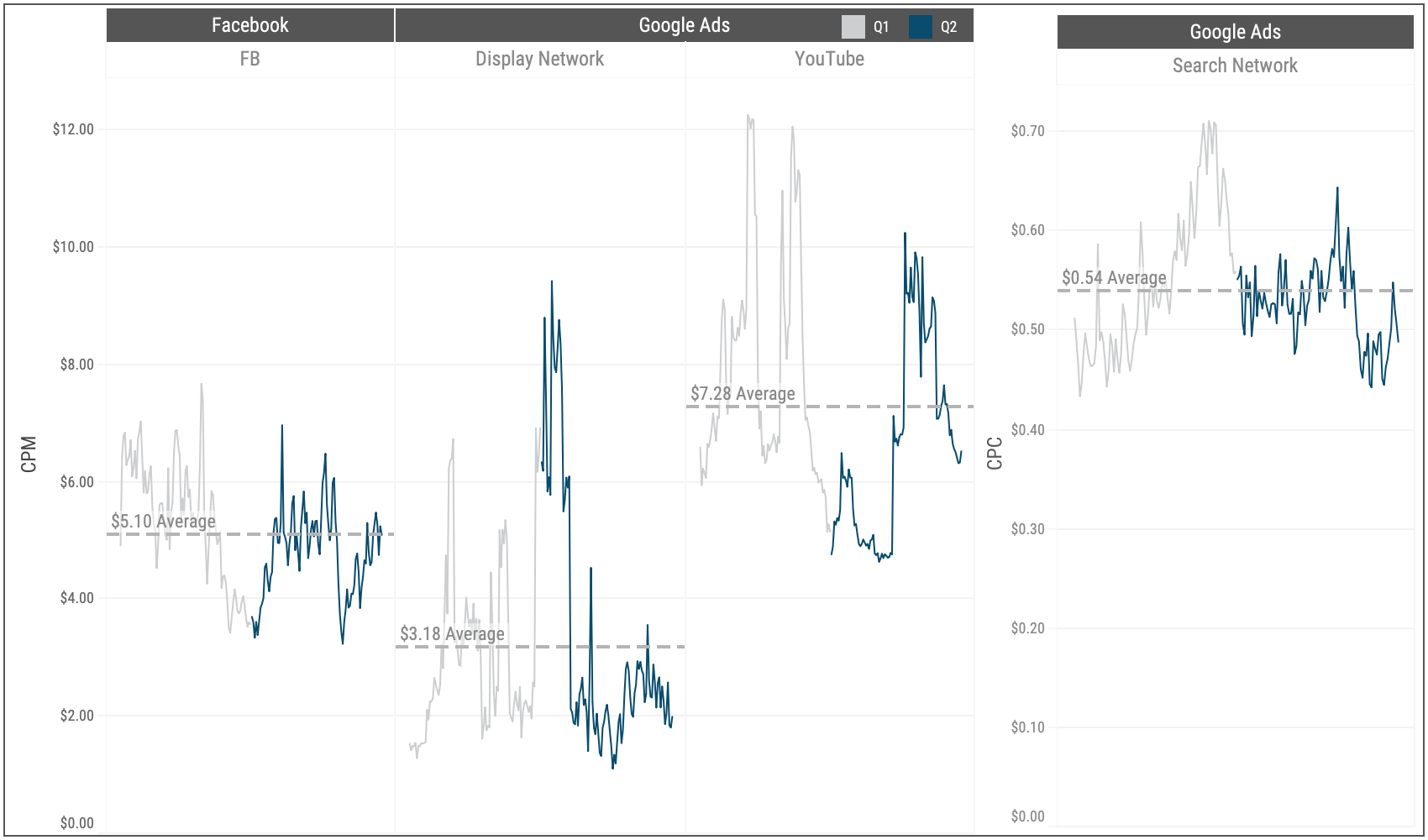Click the $0.00 CPM tick label
The image size is (1428, 840).
pyautogui.click(x=77, y=823)
